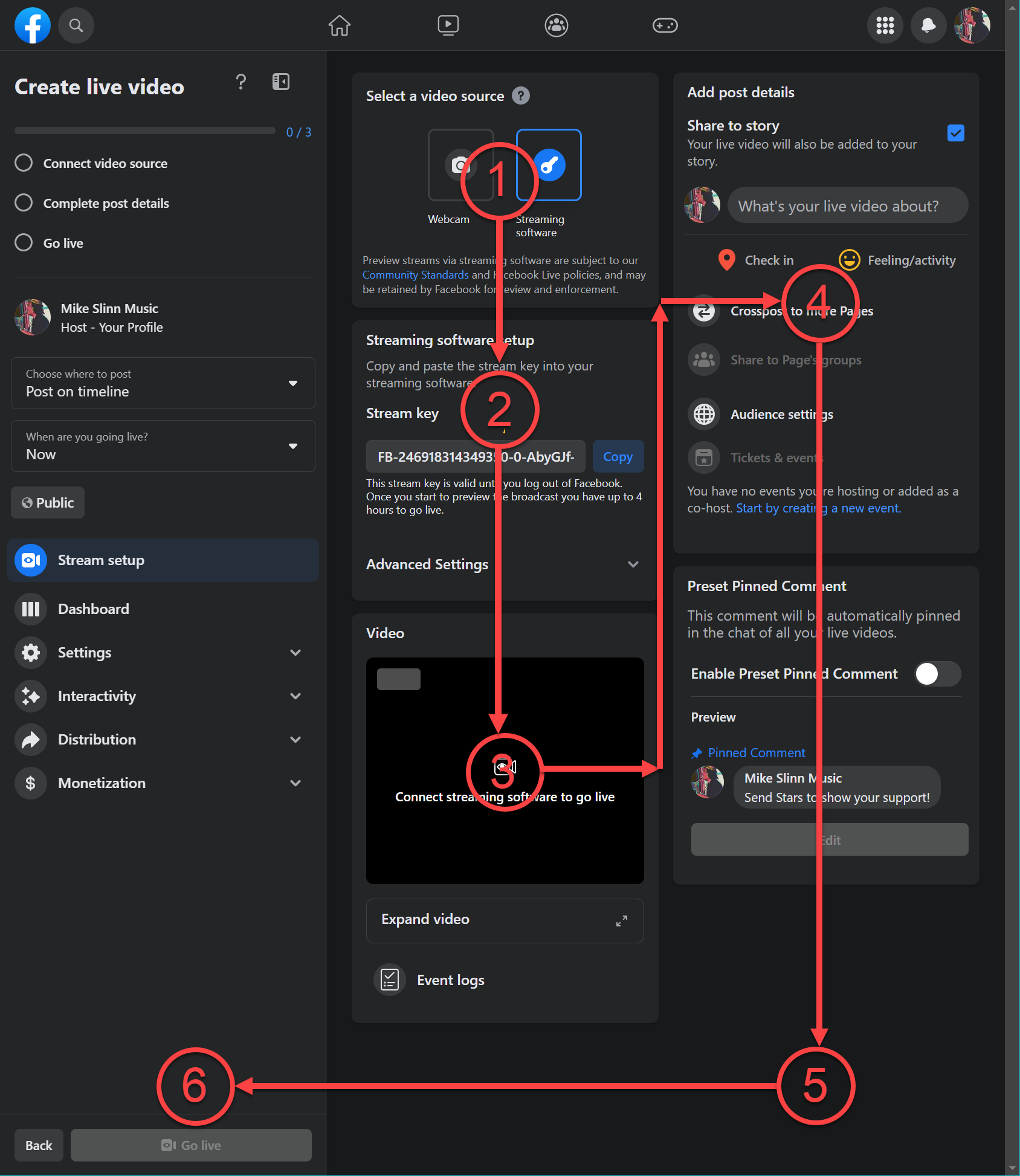
Task: Open the When are you going live dropdown
Action: click(163, 446)
